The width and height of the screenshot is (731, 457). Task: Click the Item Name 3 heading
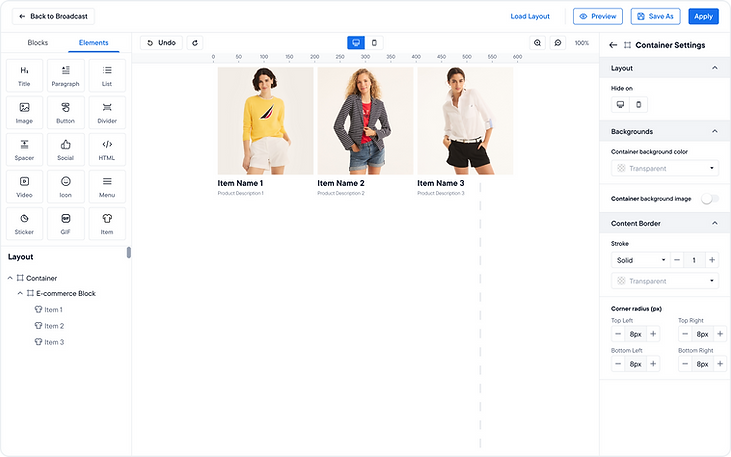click(x=441, y=183)
